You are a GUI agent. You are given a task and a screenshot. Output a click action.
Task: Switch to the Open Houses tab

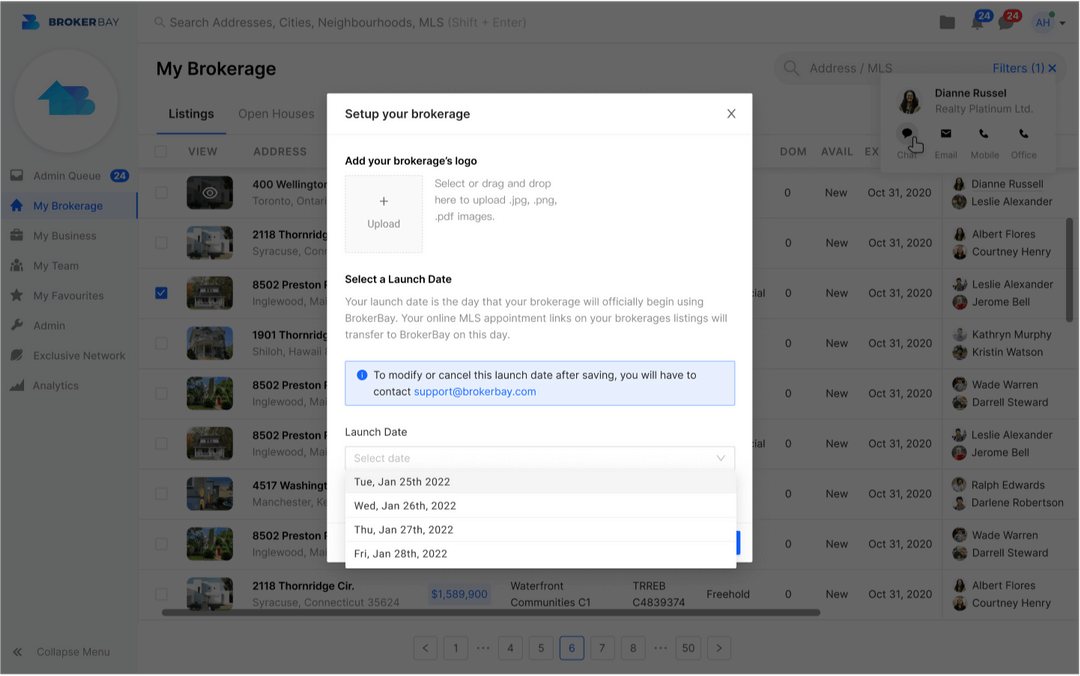tap(276, 114)
